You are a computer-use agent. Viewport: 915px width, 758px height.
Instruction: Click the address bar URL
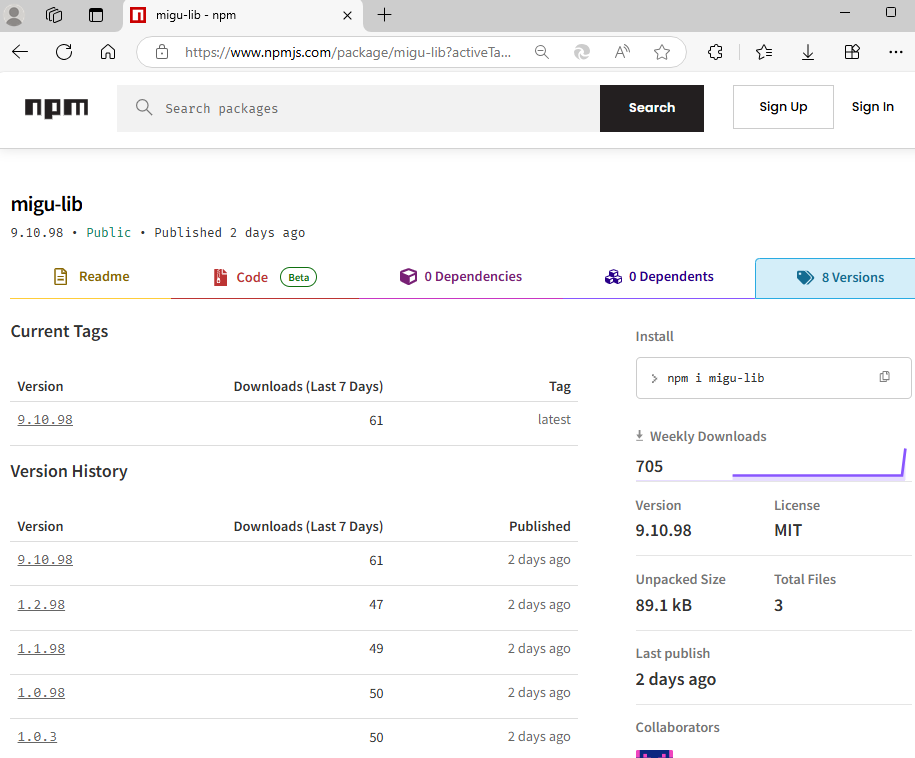(348, 53)
